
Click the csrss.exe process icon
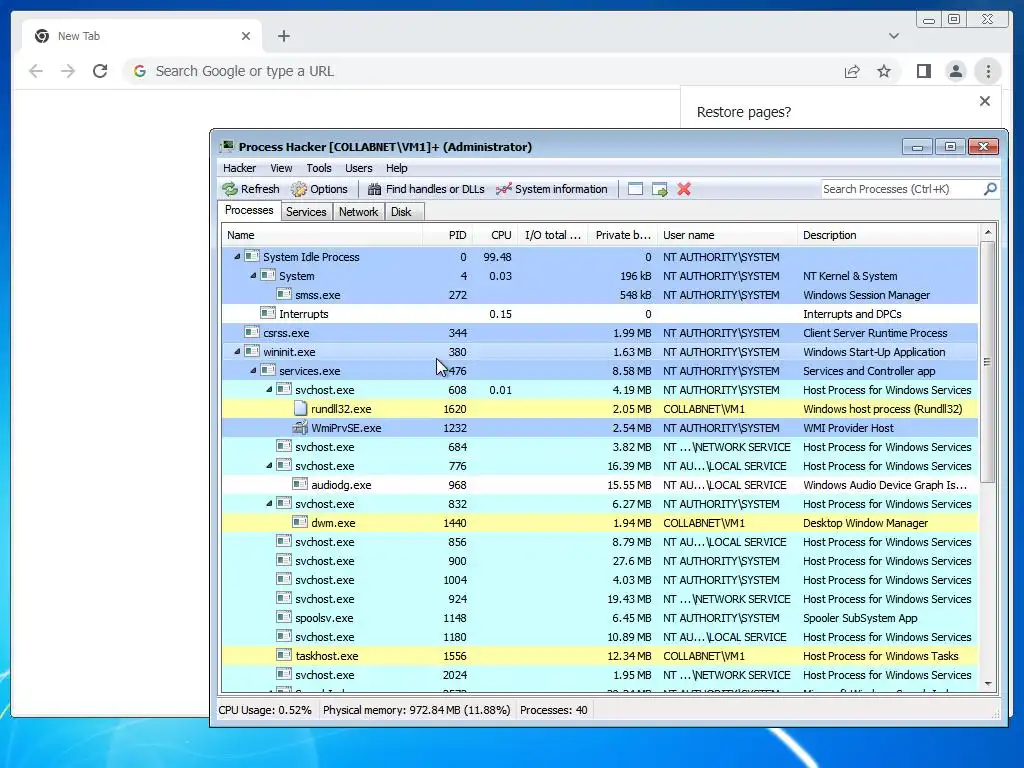pyautogui.click(x=252, y=332)
